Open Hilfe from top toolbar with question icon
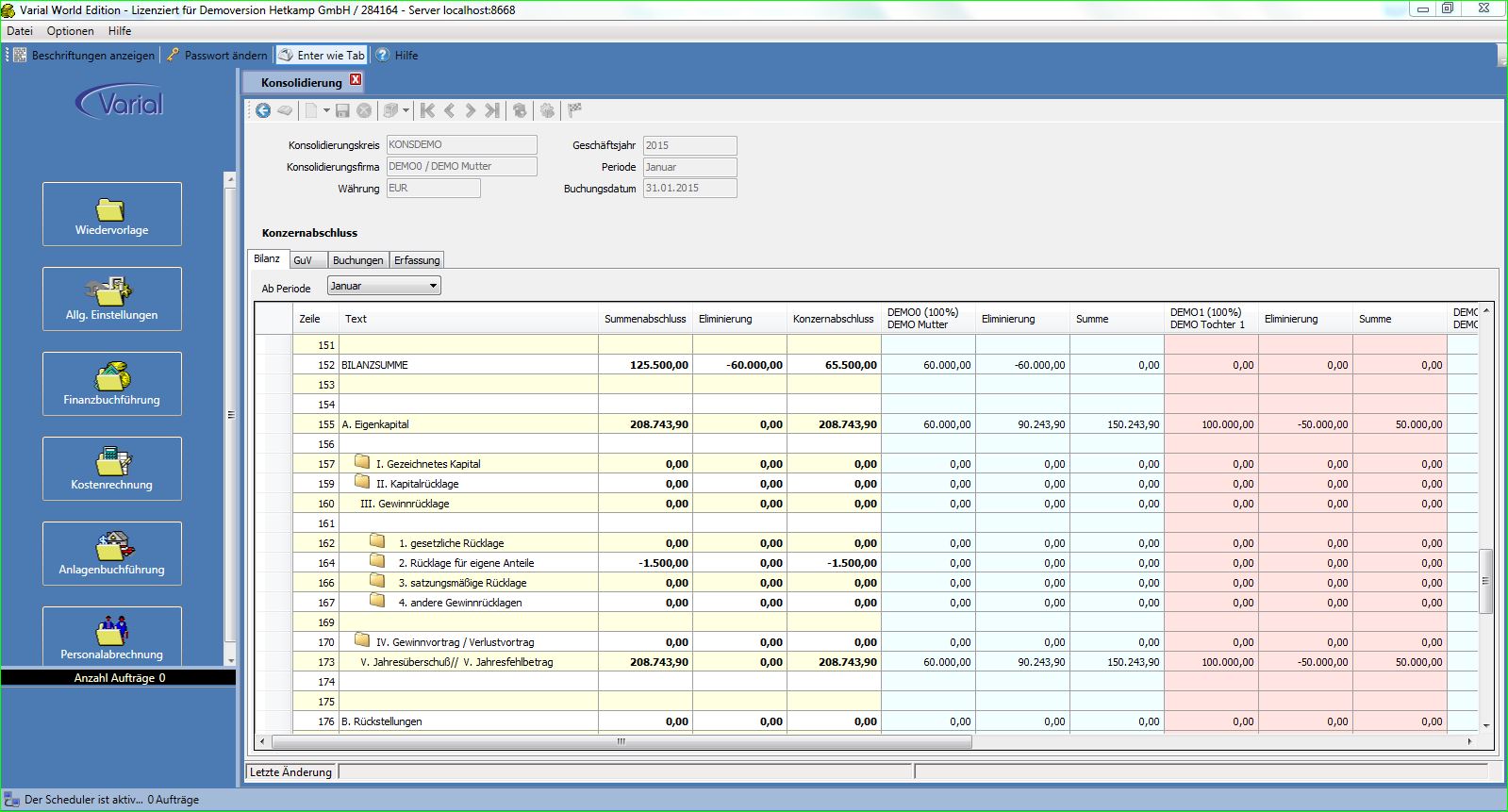The image size is (1508, 812). click(x=397, y=55)
